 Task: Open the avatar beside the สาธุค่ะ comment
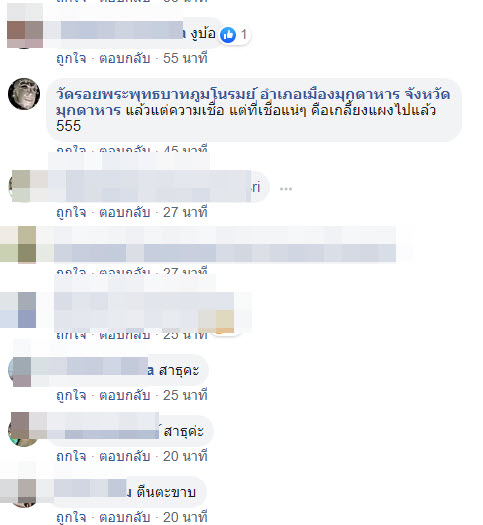[24, 430]
